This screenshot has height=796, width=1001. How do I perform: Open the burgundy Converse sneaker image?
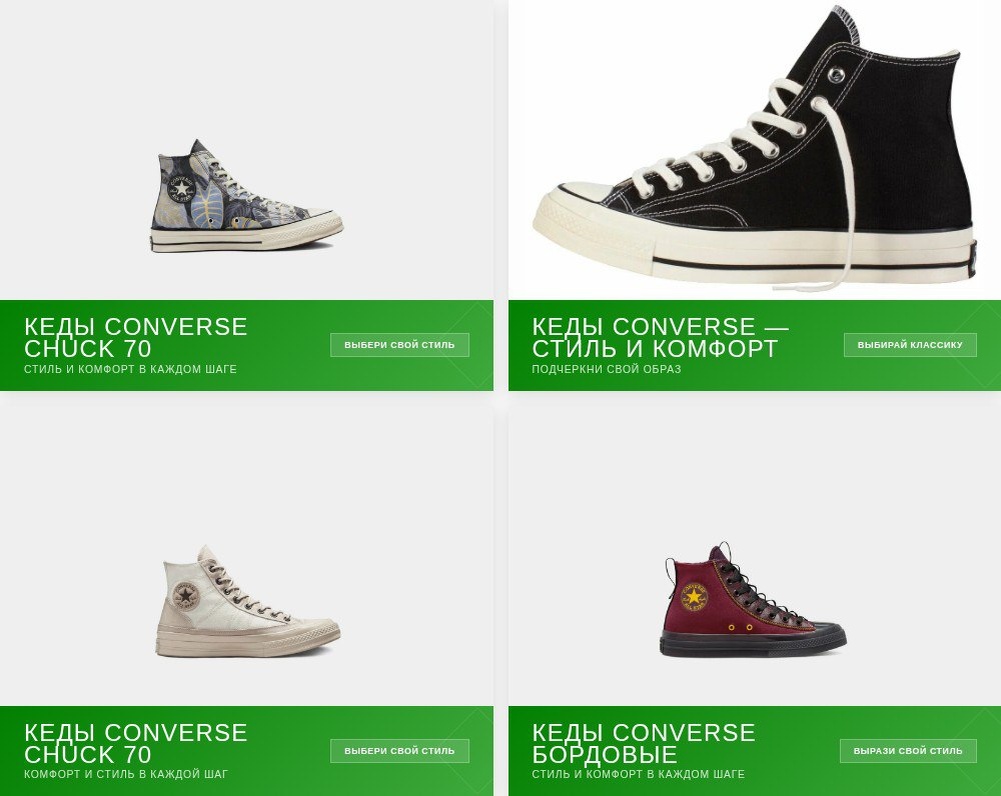coord(753,600)
